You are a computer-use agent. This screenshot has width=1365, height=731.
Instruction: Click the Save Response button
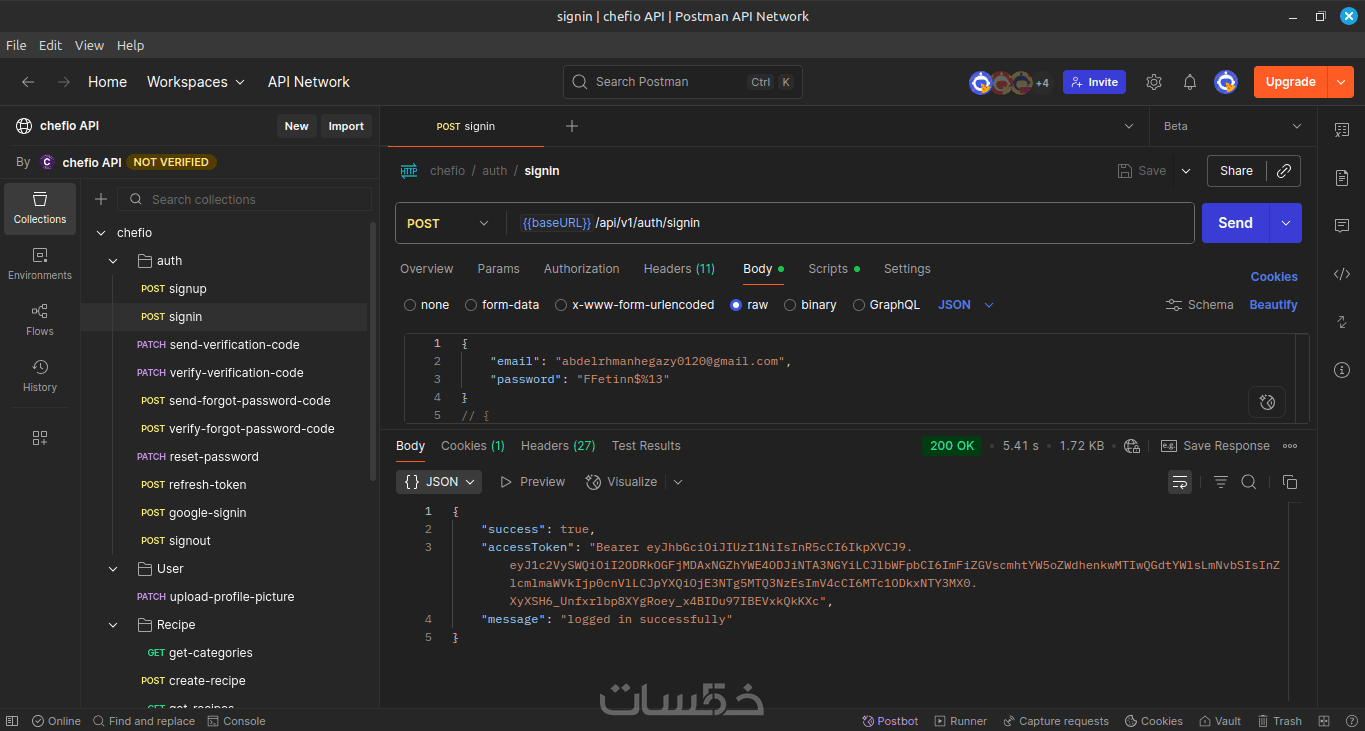[1215, 446]
